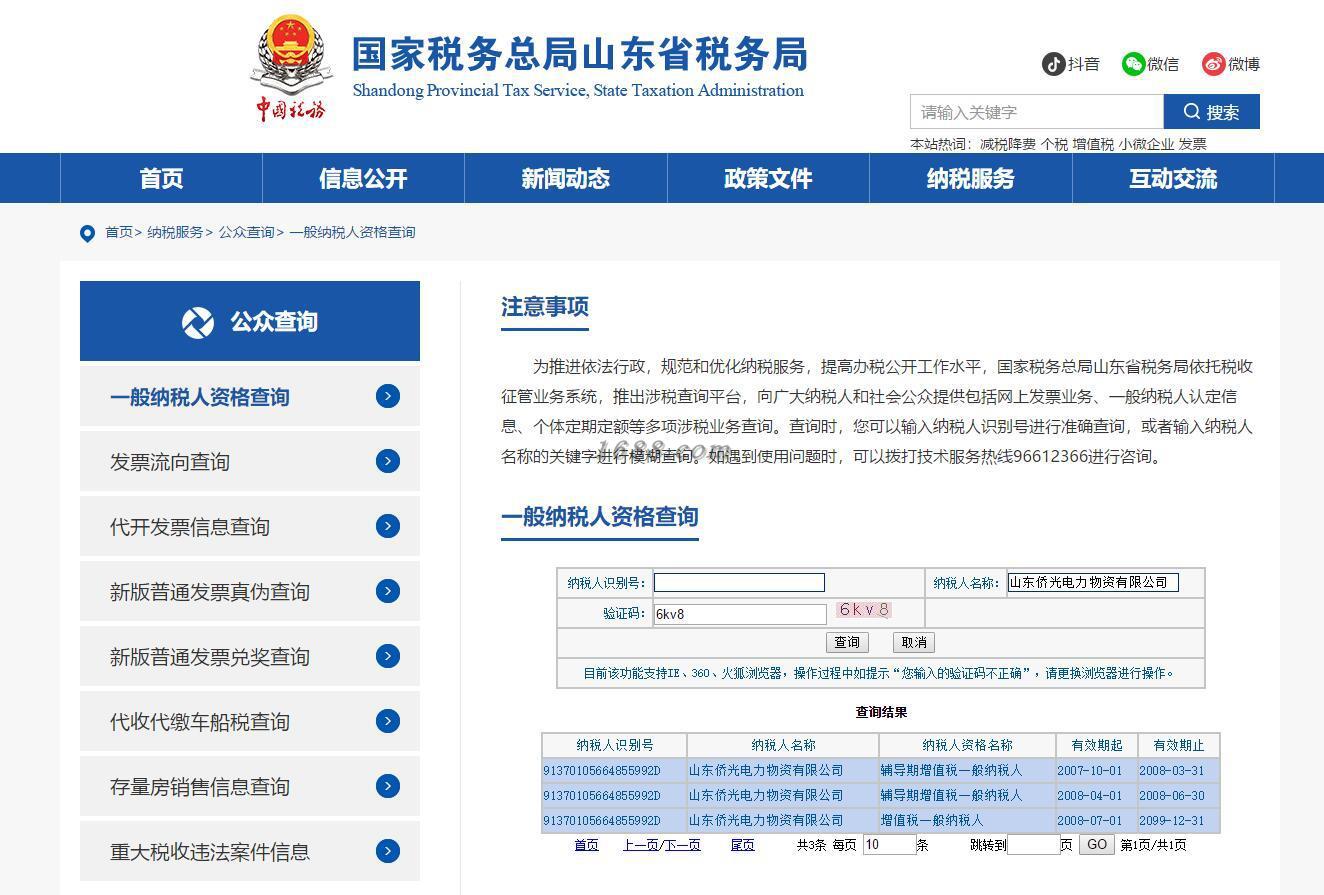This screenshot has width=1324, height=895.
Task: Select 发票流向查询 in sidebar
Action: click(x=250, y=462)
